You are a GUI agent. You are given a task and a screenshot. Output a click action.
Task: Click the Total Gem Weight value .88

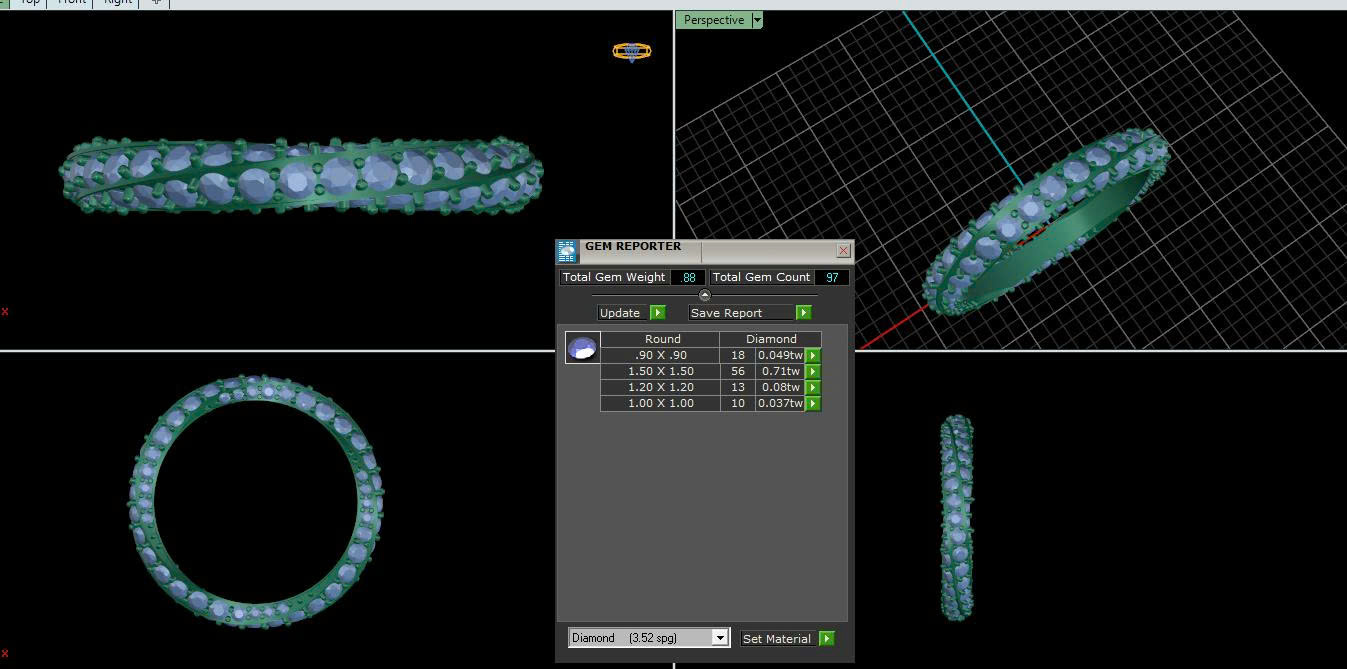click(x=688, y=277)
